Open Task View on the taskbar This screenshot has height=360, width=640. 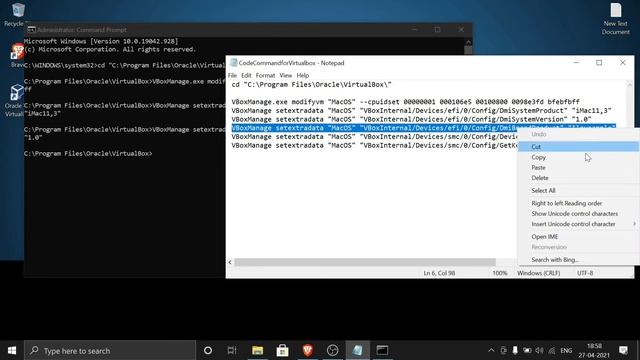click(232, 350)
